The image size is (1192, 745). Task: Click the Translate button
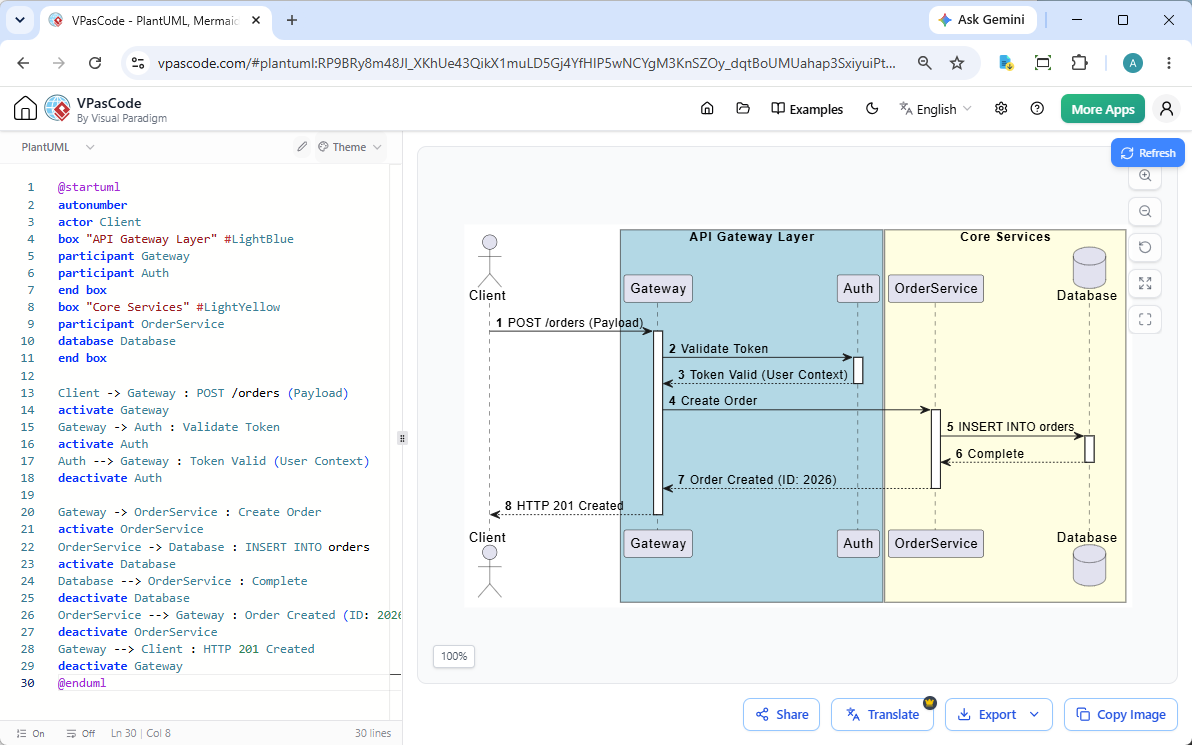pyautogui.click(x=883, y=715)
